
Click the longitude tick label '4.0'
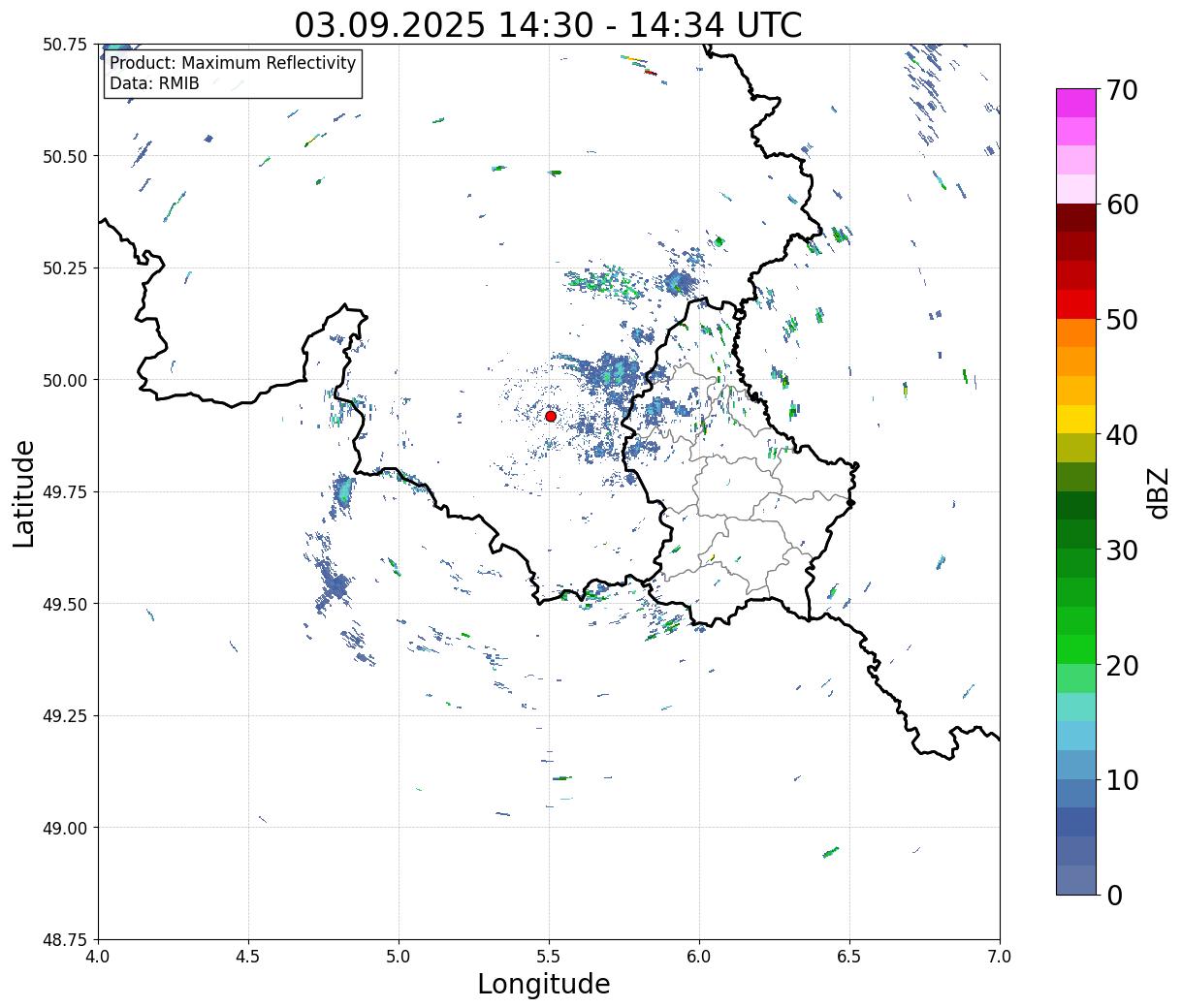[98, 957]
